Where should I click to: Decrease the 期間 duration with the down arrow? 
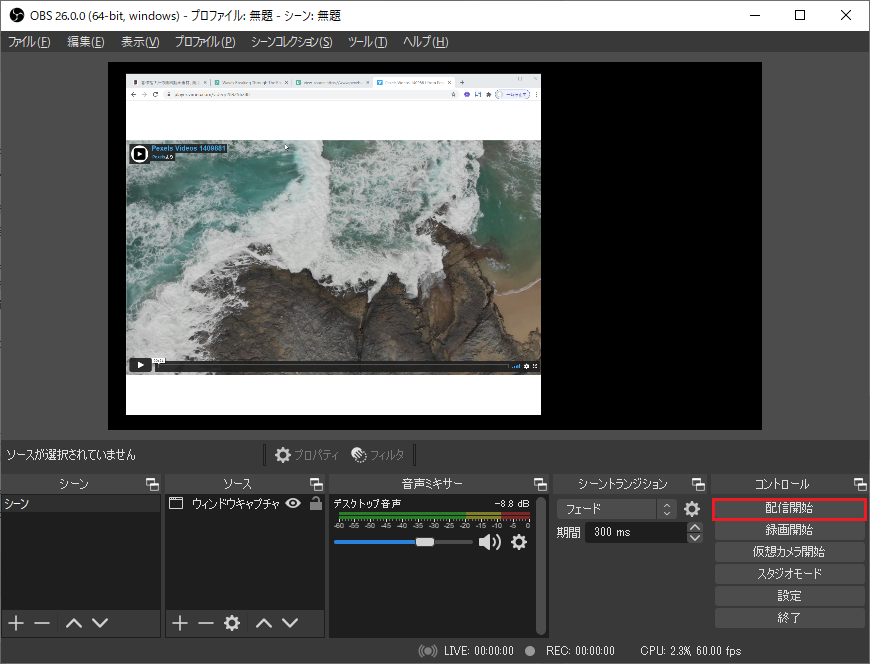click(695, 538)
